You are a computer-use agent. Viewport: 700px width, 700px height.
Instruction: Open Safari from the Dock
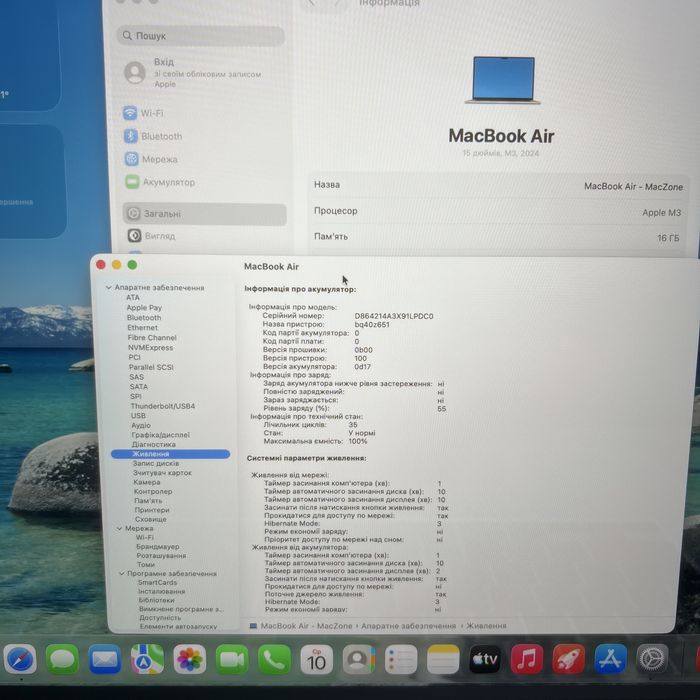point(20,659)
